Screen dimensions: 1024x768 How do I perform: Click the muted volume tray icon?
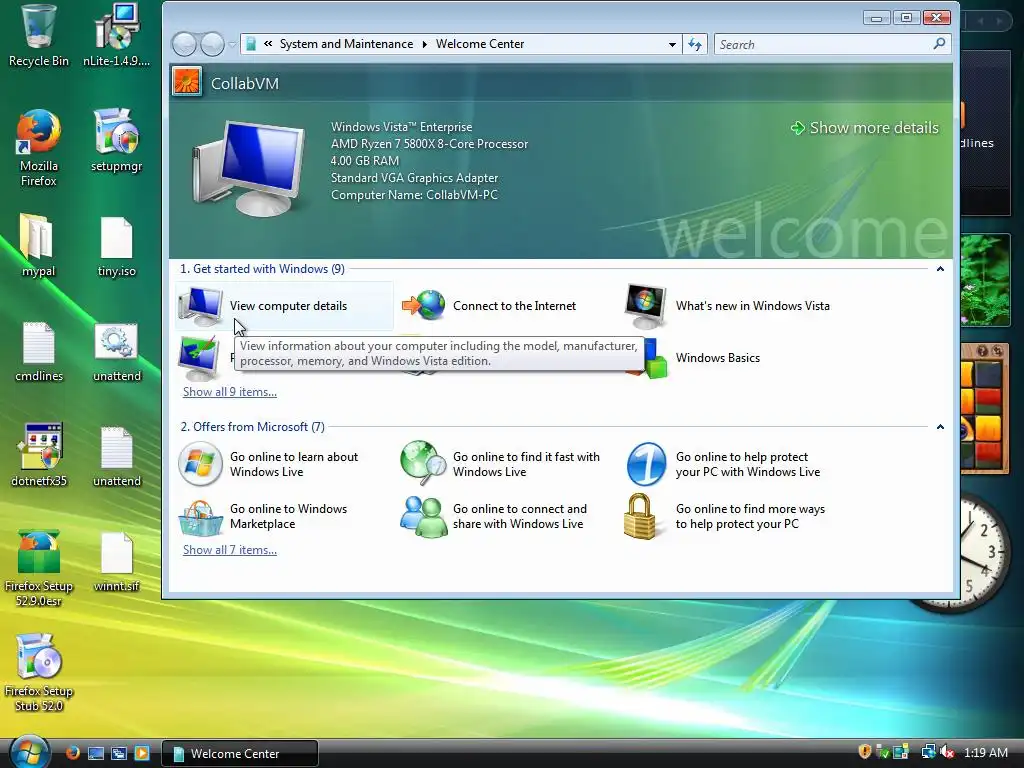948,752
